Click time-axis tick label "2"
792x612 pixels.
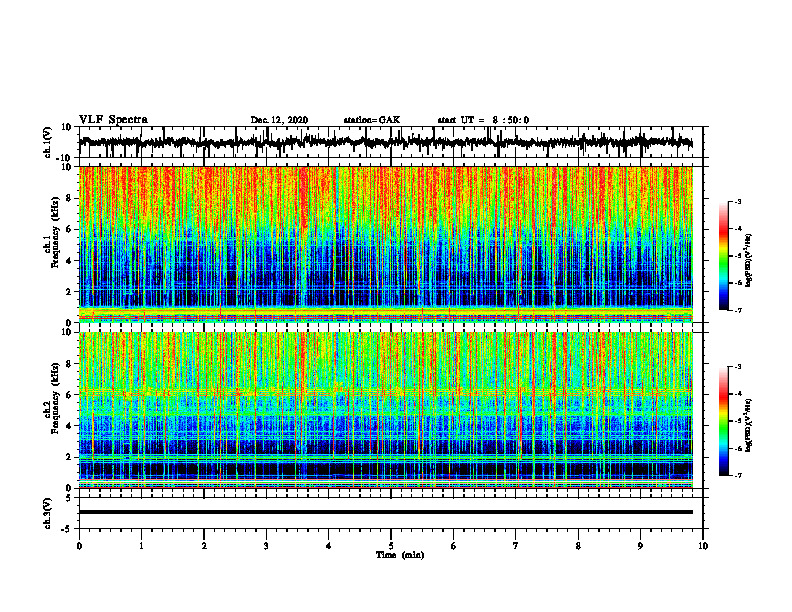[x=204, y=546]
